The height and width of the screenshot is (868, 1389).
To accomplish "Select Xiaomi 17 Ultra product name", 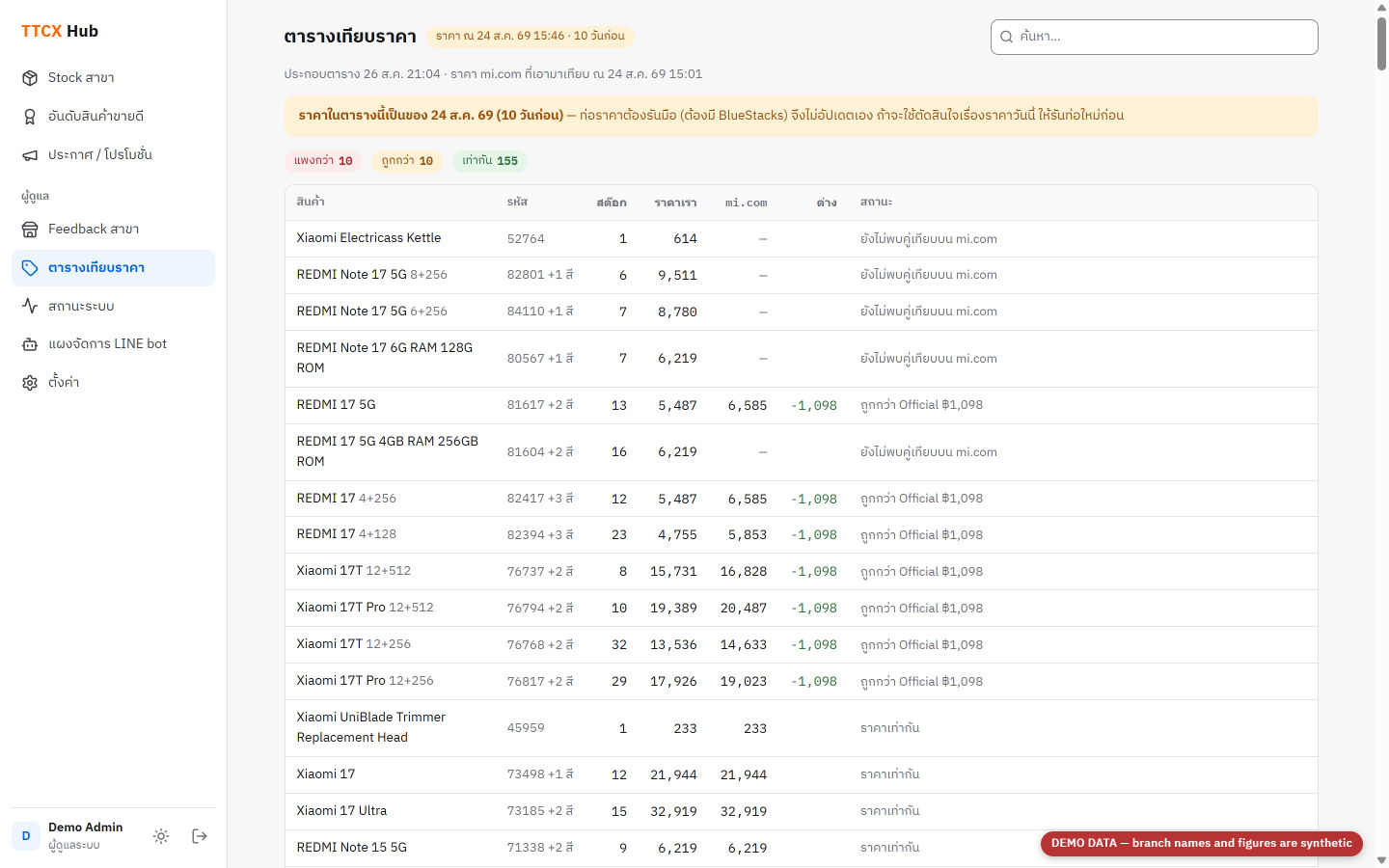I will (341, 811).
